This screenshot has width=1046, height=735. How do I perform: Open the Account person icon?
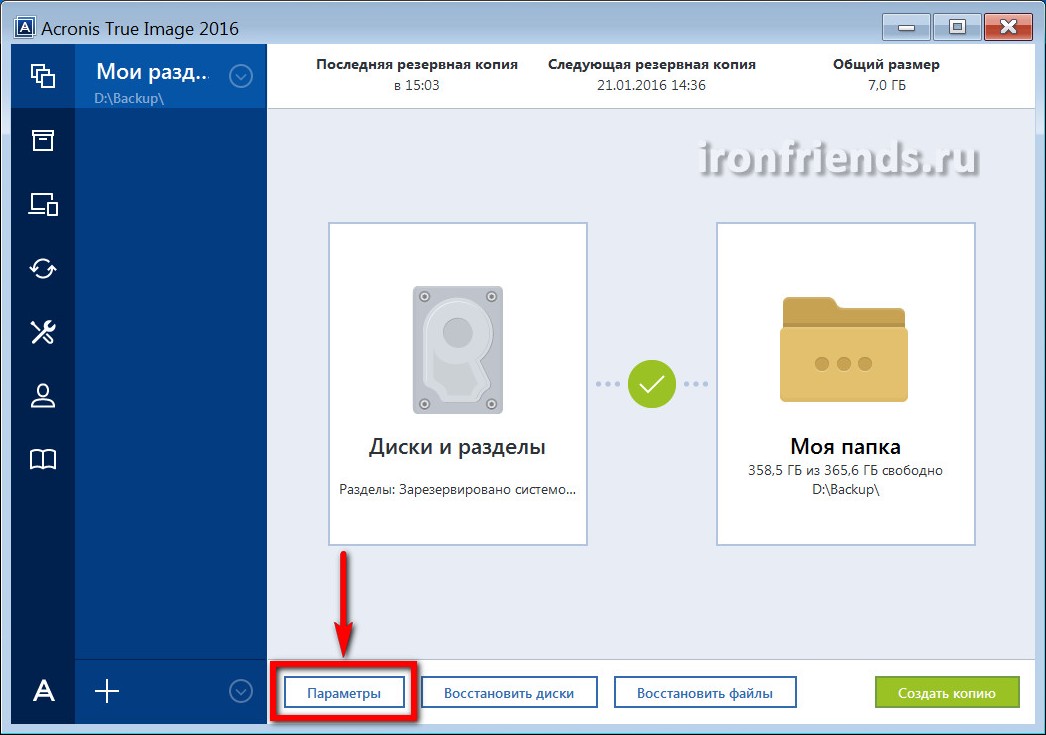(42, 396)
